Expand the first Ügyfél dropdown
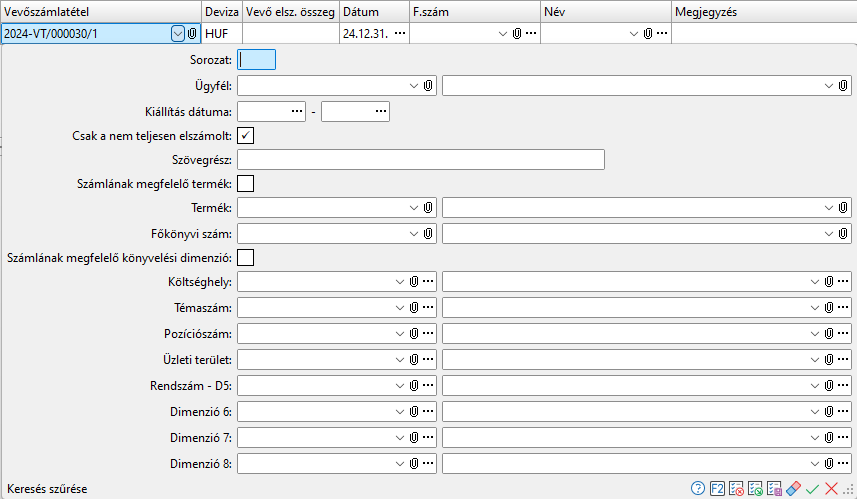 coord(414,86)
